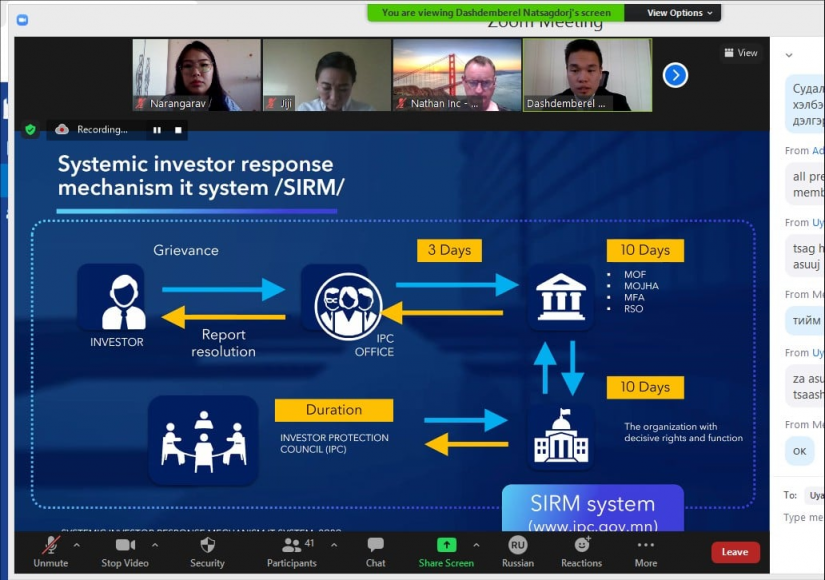
Task: Select Dashdemberel's video thumbnail
Action: (587, 75)
